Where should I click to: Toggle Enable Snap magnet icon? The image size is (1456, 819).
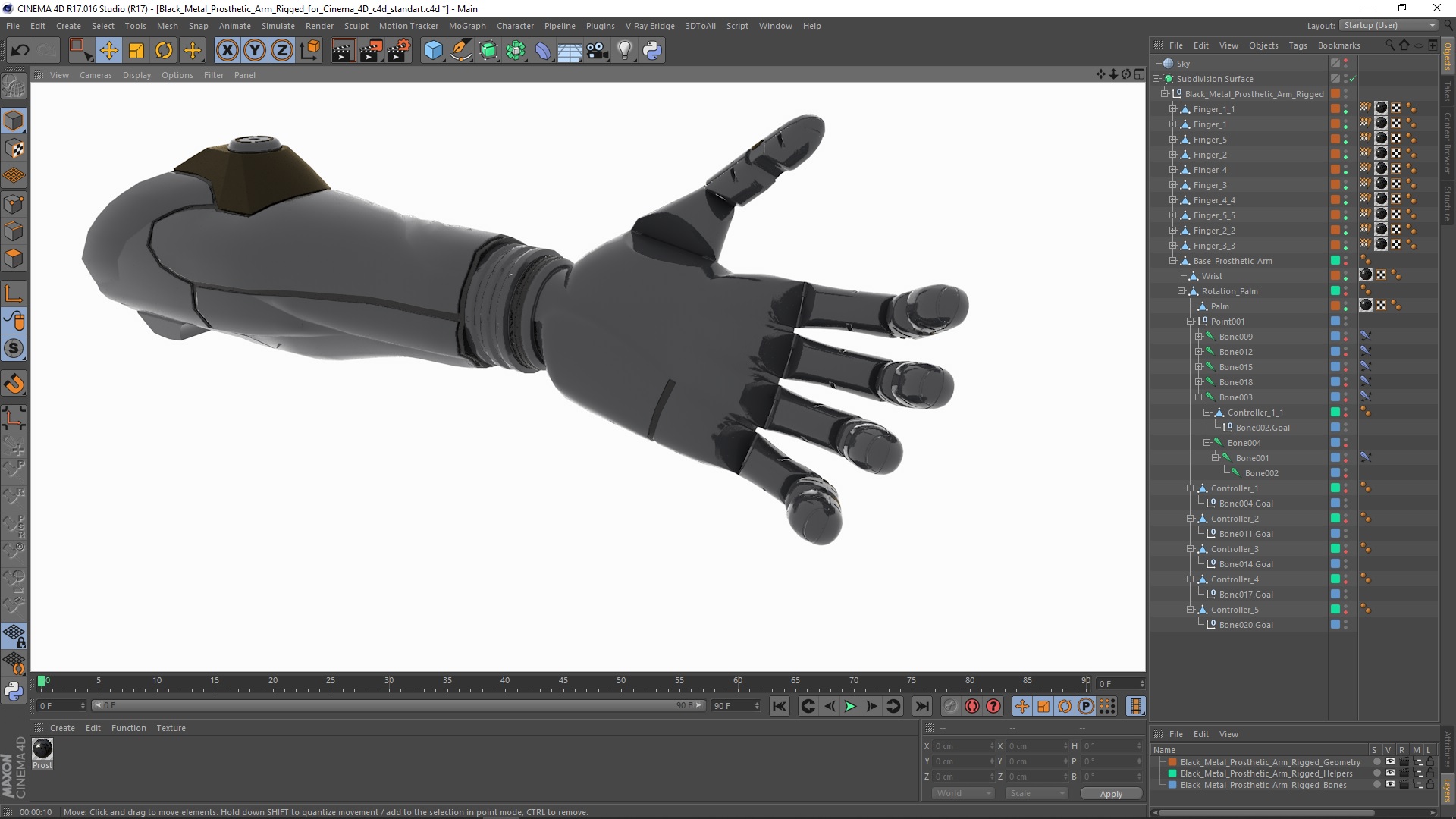click(14, 384)
